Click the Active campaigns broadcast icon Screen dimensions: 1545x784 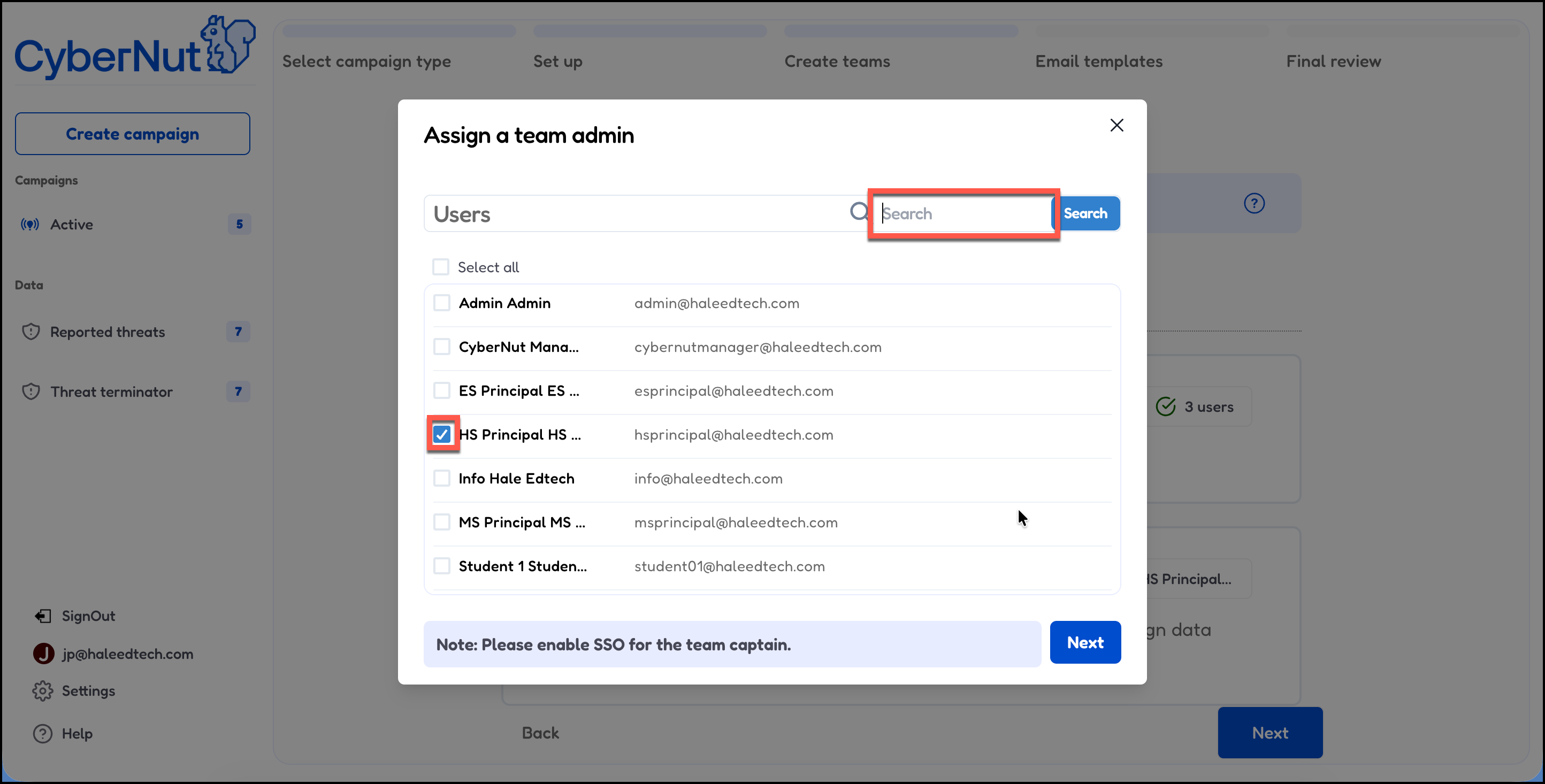[30, 224]
